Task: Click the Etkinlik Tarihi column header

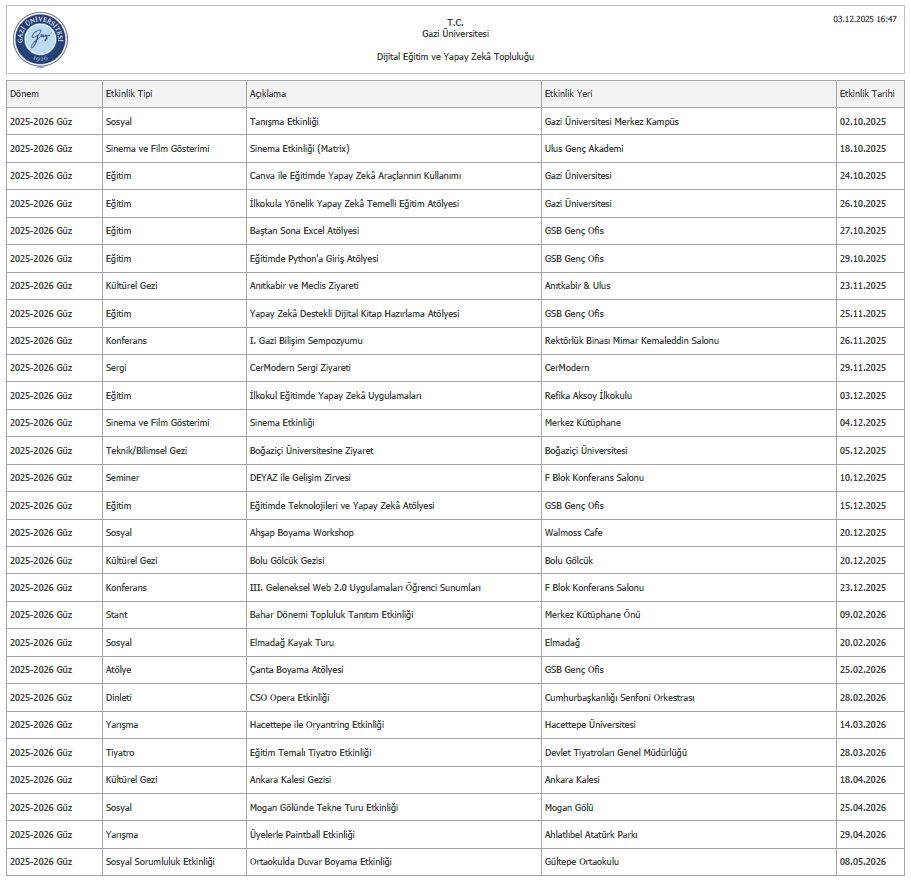Action: pos(867,94)
